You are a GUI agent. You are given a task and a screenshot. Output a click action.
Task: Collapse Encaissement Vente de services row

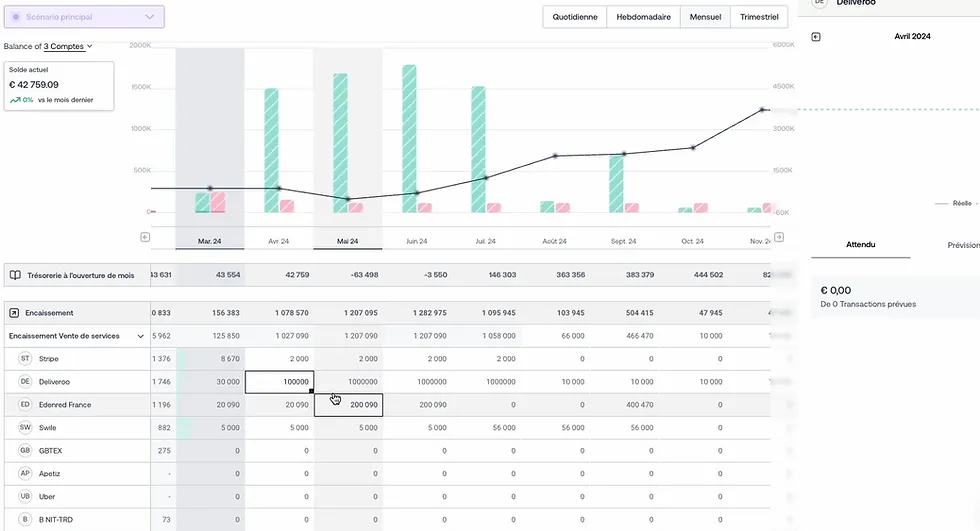[141, 337]
